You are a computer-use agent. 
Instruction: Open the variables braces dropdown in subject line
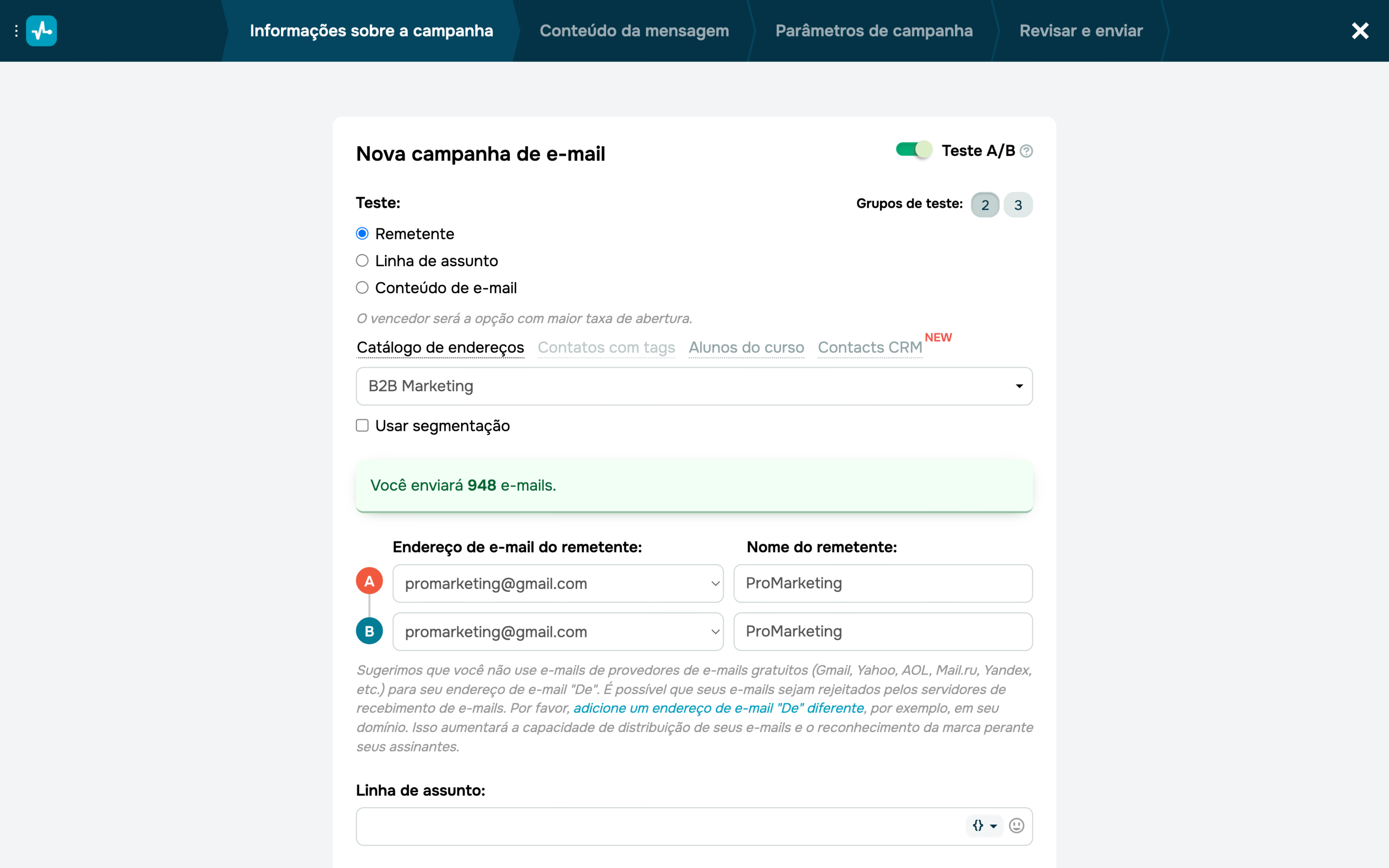984,826
